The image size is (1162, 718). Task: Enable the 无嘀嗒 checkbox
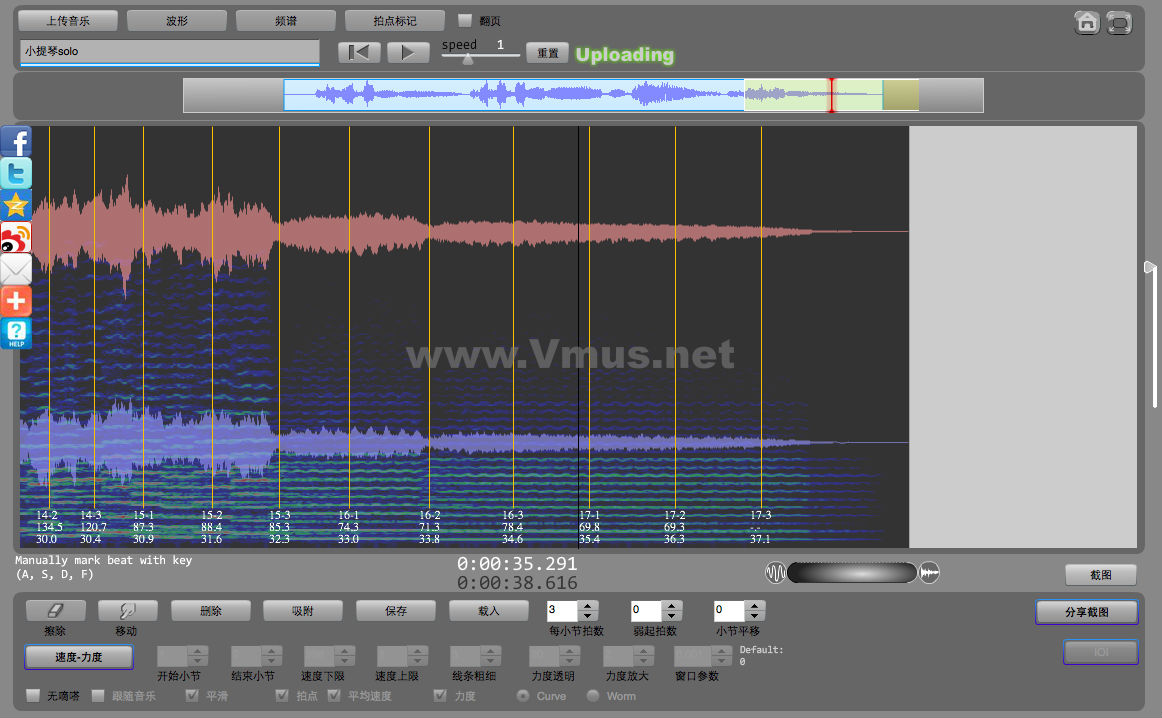click(x=33, y=695)
